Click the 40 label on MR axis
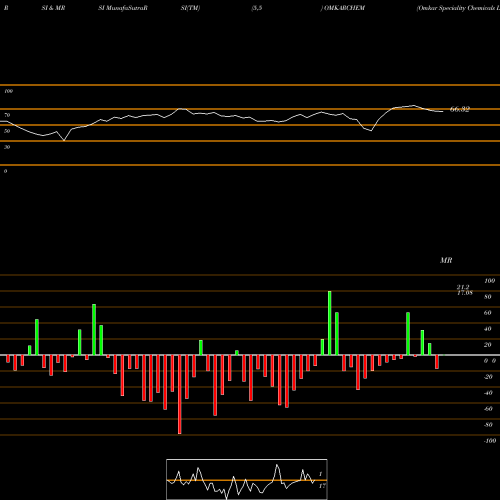Screen dimensions: 500x500 pyautogui.click(x=488, y=329)
